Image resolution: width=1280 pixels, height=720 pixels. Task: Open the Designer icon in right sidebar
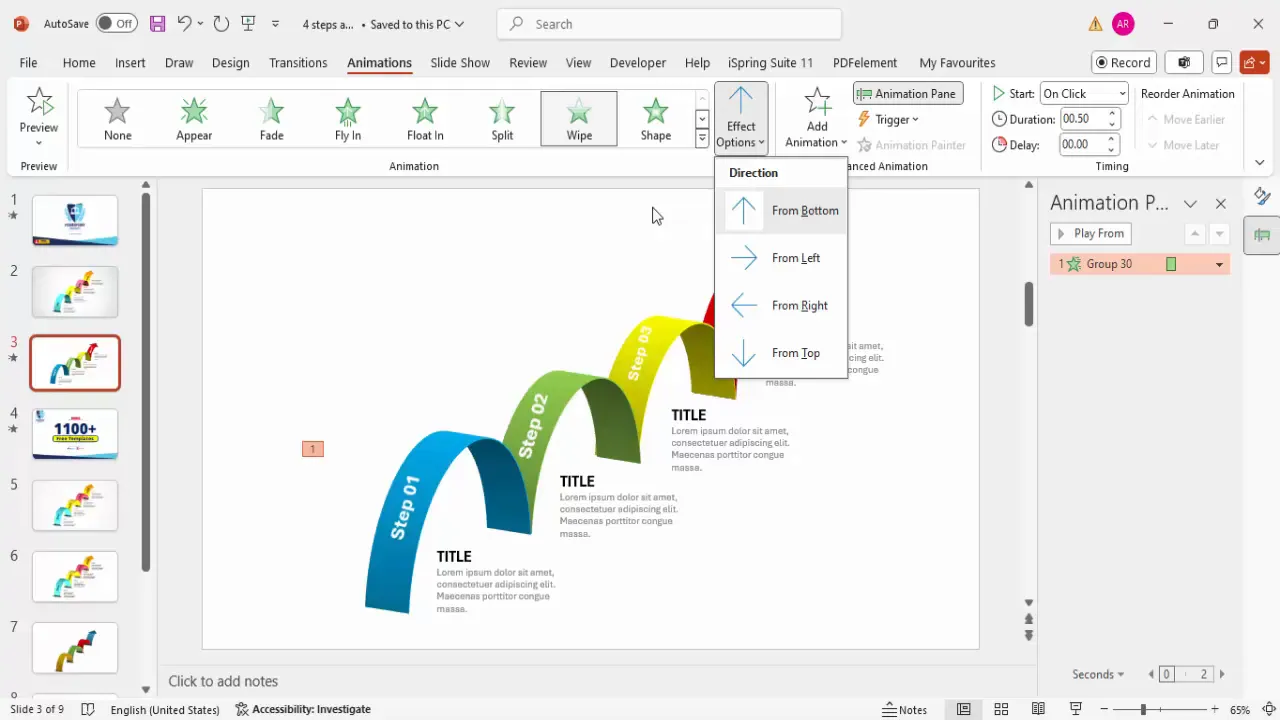1262,196
